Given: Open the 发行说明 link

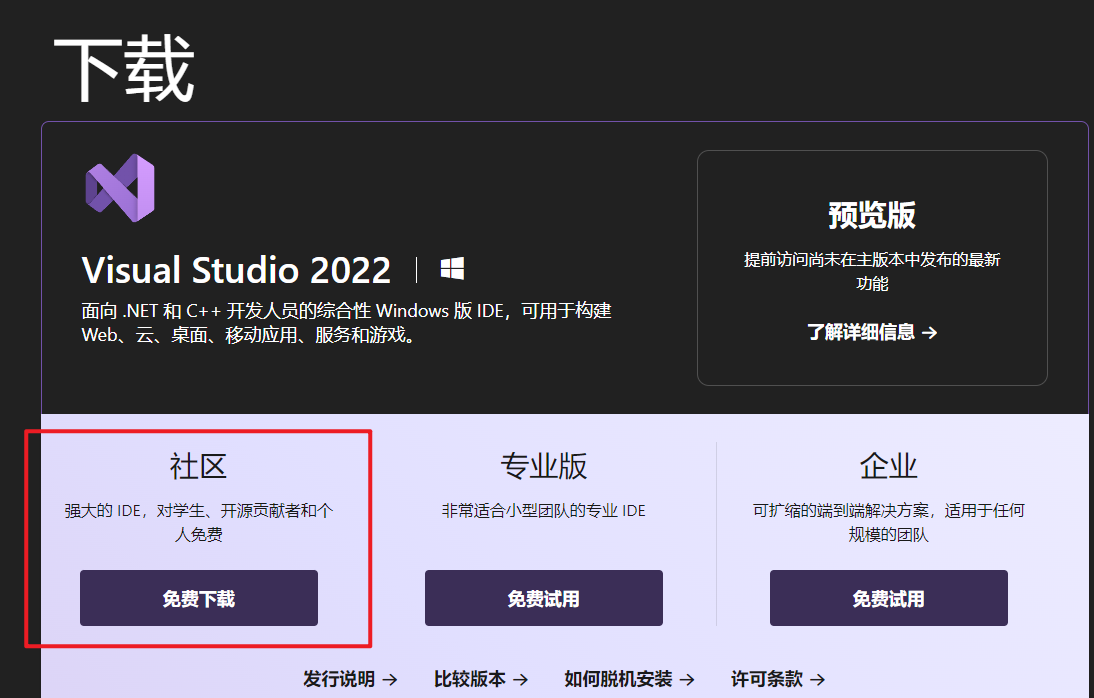Looking at the screenshot, I should 350,679.
